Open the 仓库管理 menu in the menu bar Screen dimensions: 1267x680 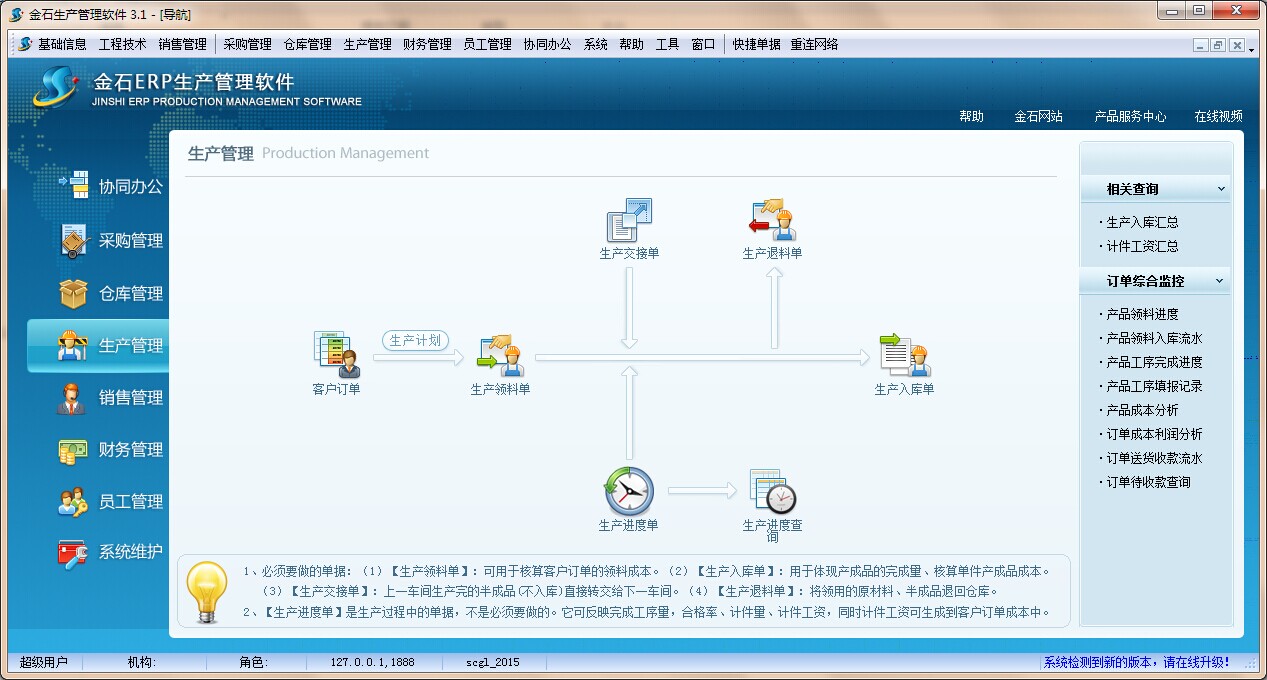pyautogui.click(x=307, y=44)
